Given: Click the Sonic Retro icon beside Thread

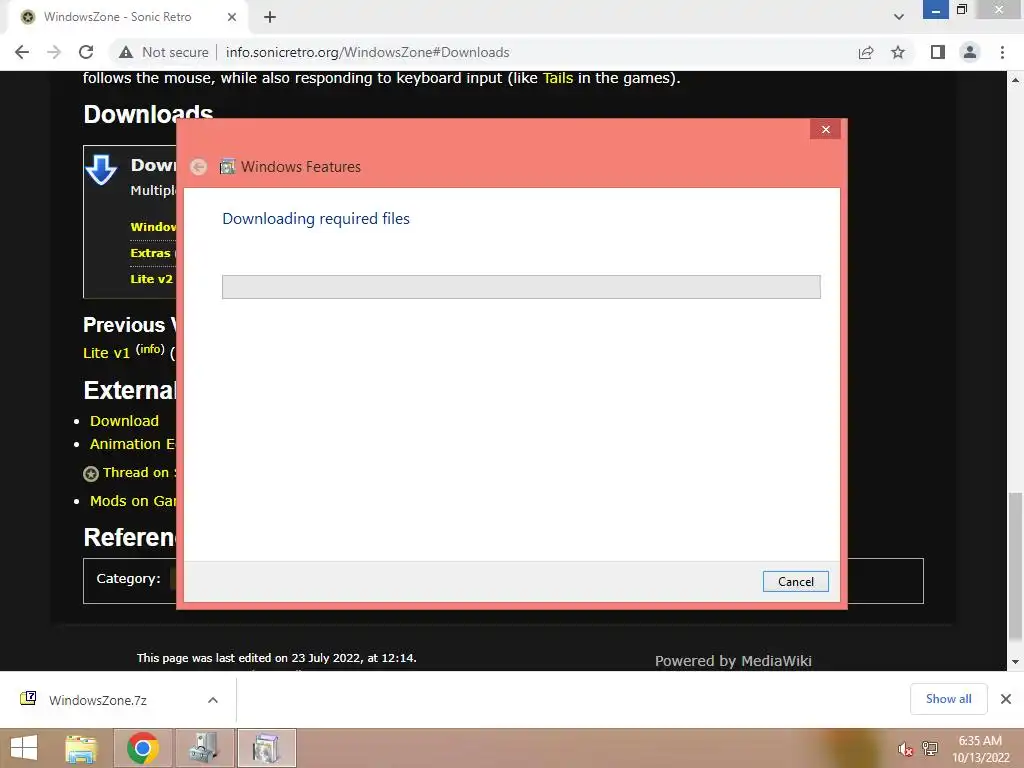Looking at the screenshot, I should 91,473.
